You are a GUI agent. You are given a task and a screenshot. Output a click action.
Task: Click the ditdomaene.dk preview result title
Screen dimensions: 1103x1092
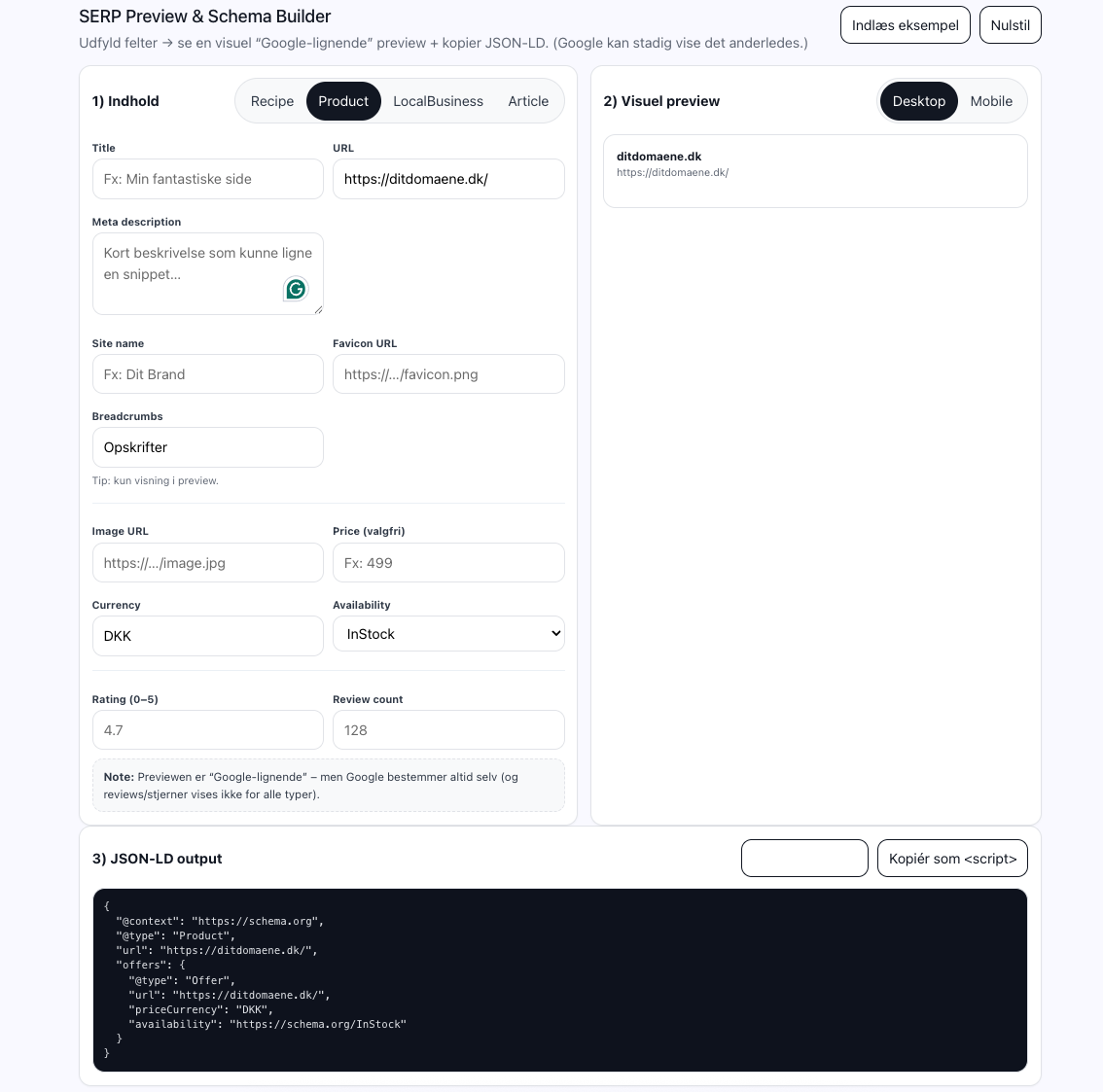pos(658,157)
